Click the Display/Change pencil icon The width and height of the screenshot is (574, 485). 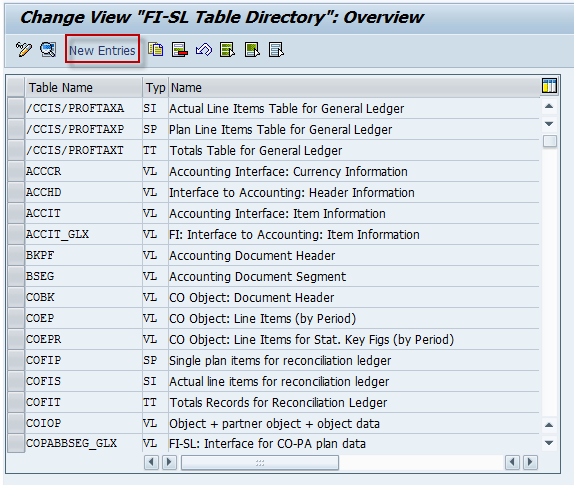click(24, 50)
